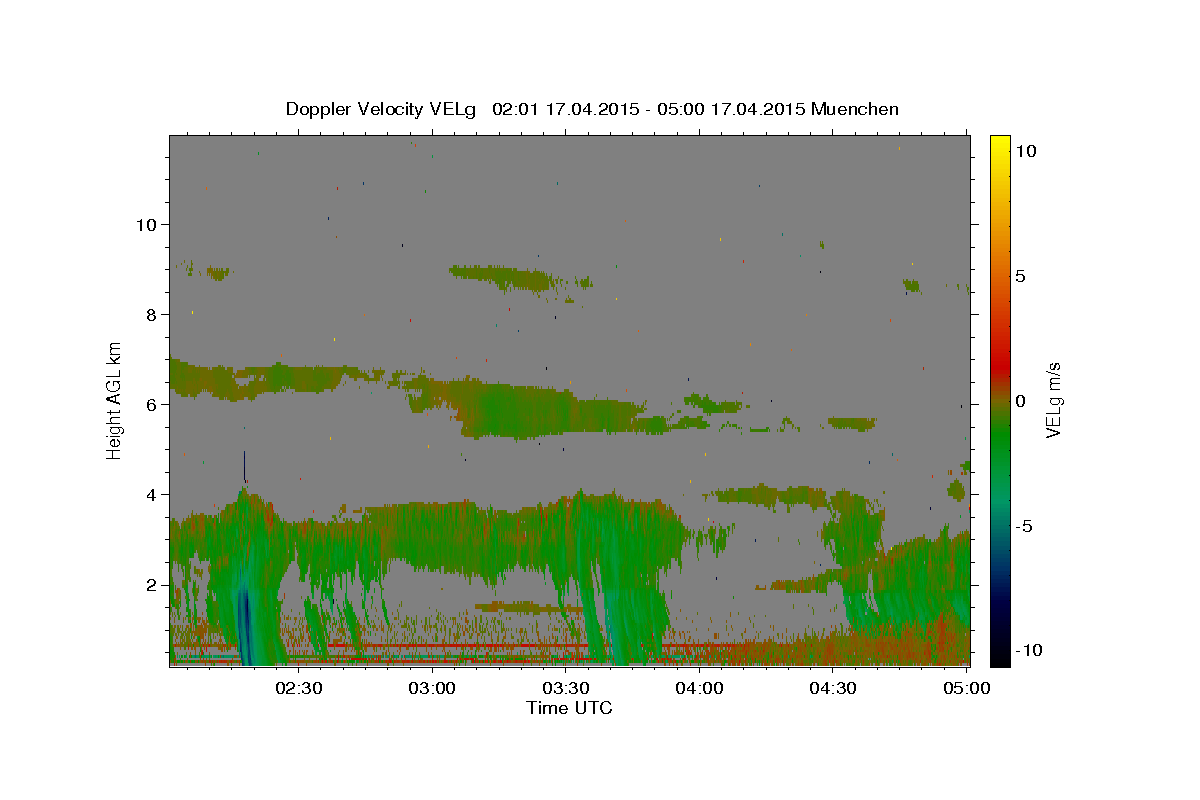Click the colorbar value -5
The height and width of the screenshot is (800, 1200).
(x=1024, y=526)
